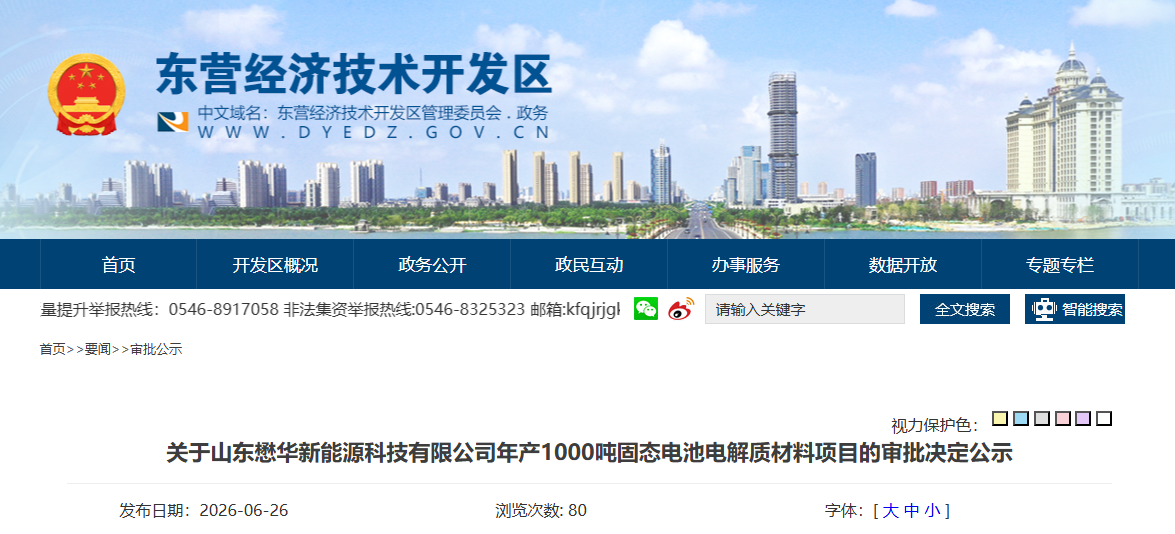The width and height of the screenshot is (1175, 534).
Task: Open the WeChat icon
Action: pos(645,309)
